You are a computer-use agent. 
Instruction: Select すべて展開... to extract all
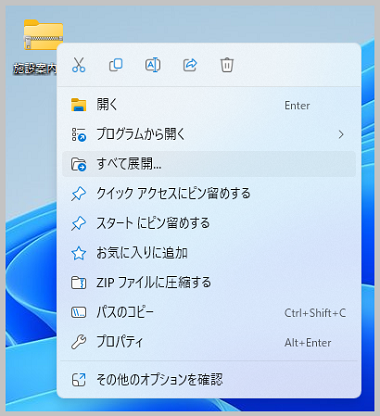[x=209, y=164]
